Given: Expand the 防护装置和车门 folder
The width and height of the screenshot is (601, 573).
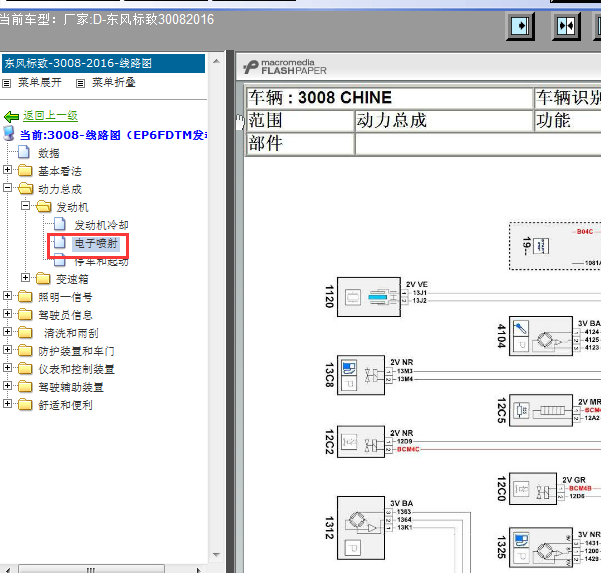Looking at the screenshot, I should 7,350.
